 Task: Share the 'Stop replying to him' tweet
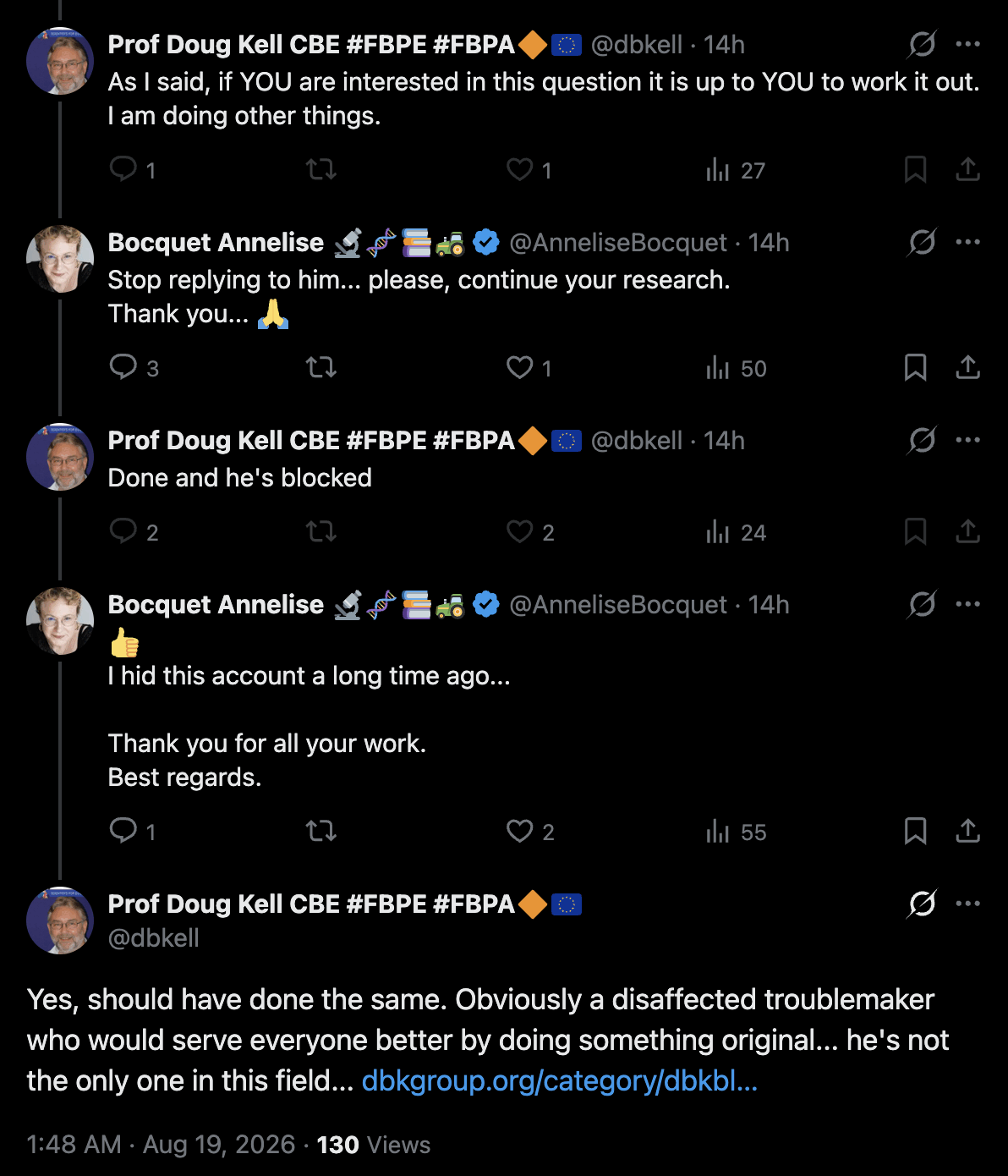pyautogui.click(x=967, y=367)
